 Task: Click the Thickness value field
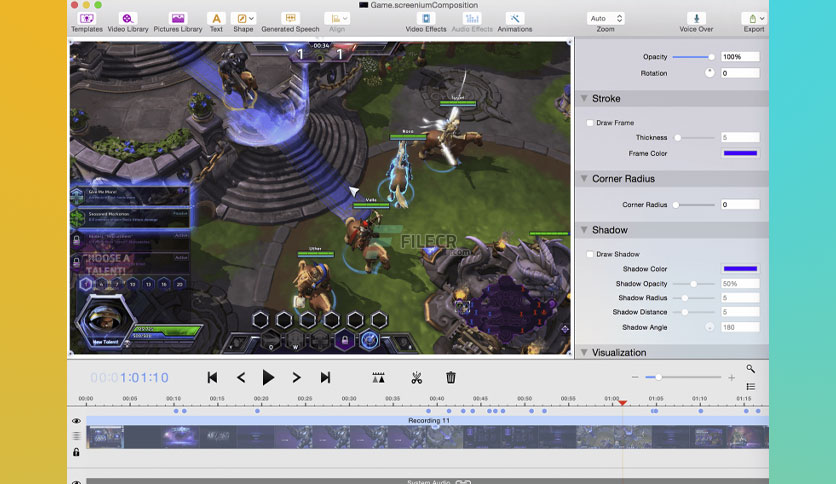pyautogui.click(x=740, y=138)
